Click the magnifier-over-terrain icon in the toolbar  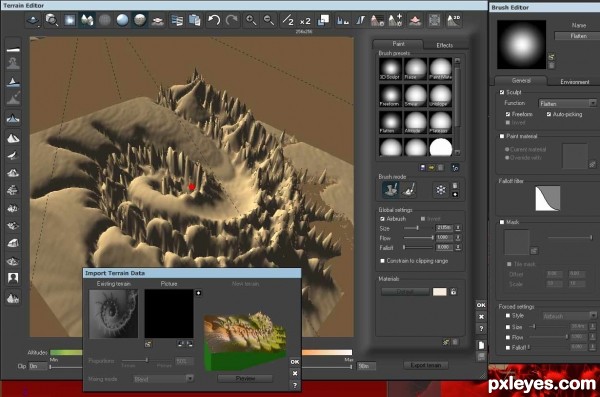pos(51,20)
